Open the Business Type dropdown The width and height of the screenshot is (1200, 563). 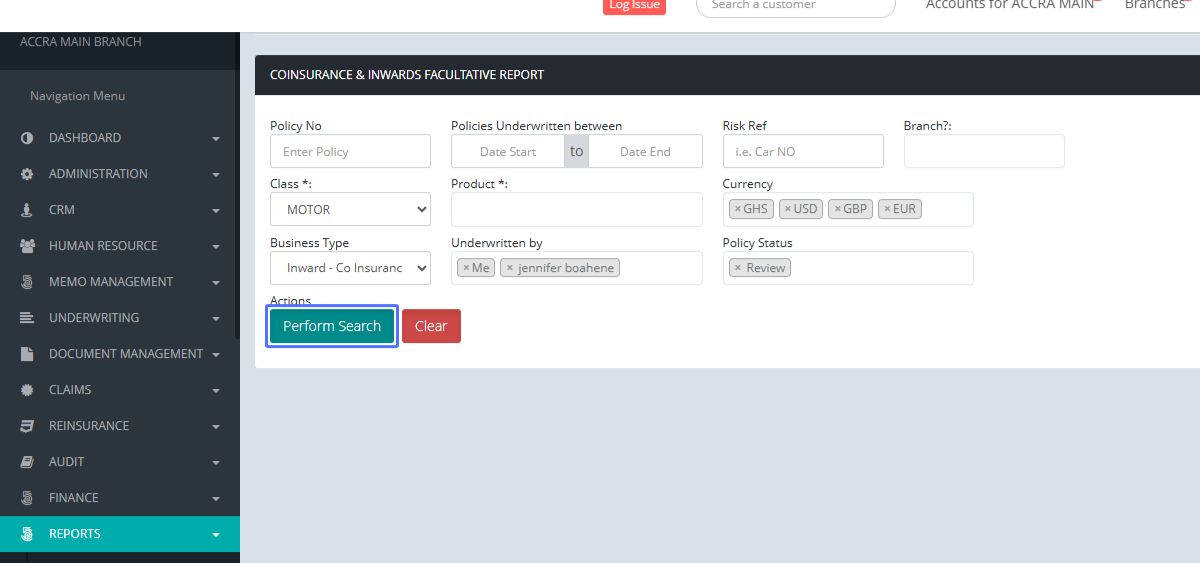pos(350,268)
